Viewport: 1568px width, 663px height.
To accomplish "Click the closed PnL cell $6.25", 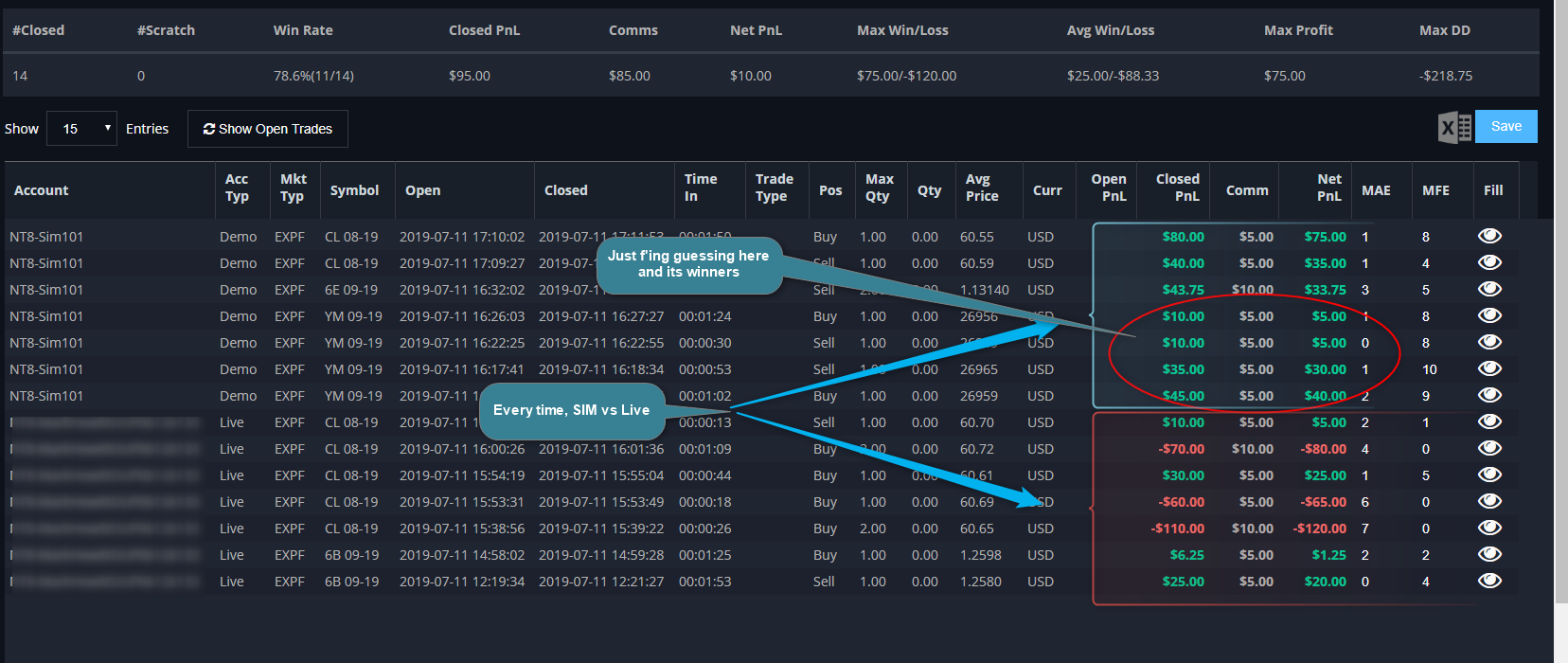I will point(1187,555).
